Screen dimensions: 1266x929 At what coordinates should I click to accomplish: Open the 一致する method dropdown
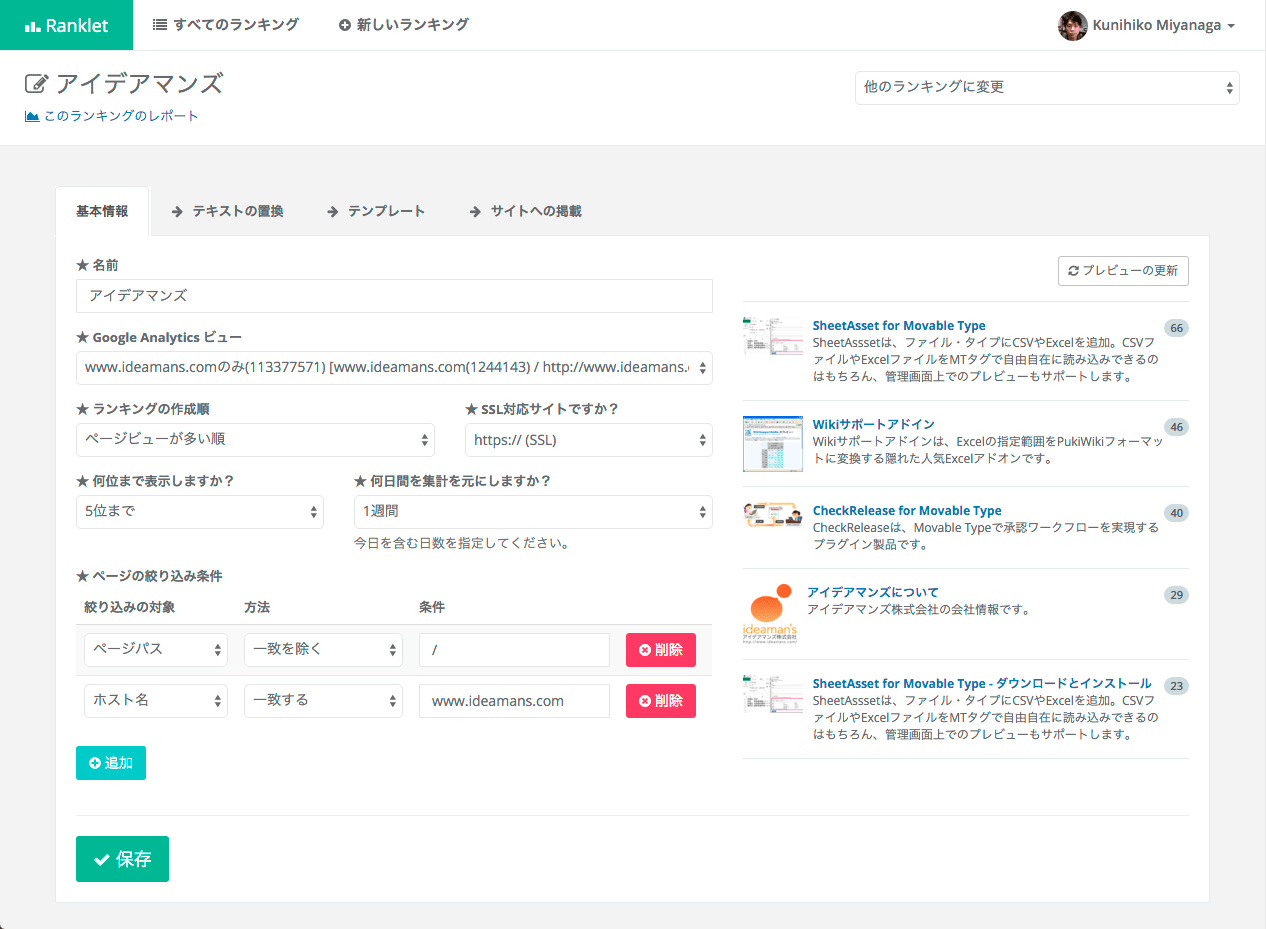[323, 700]
